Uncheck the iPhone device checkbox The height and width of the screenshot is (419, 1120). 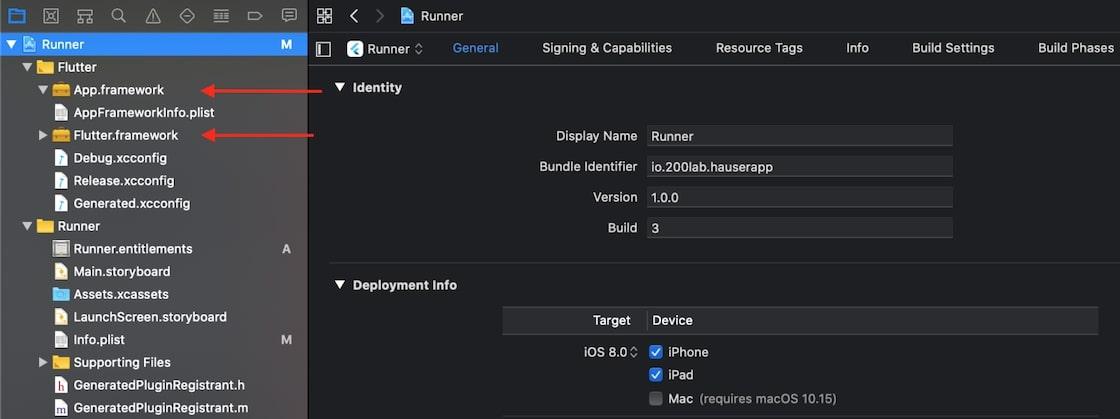coord(656,352)
